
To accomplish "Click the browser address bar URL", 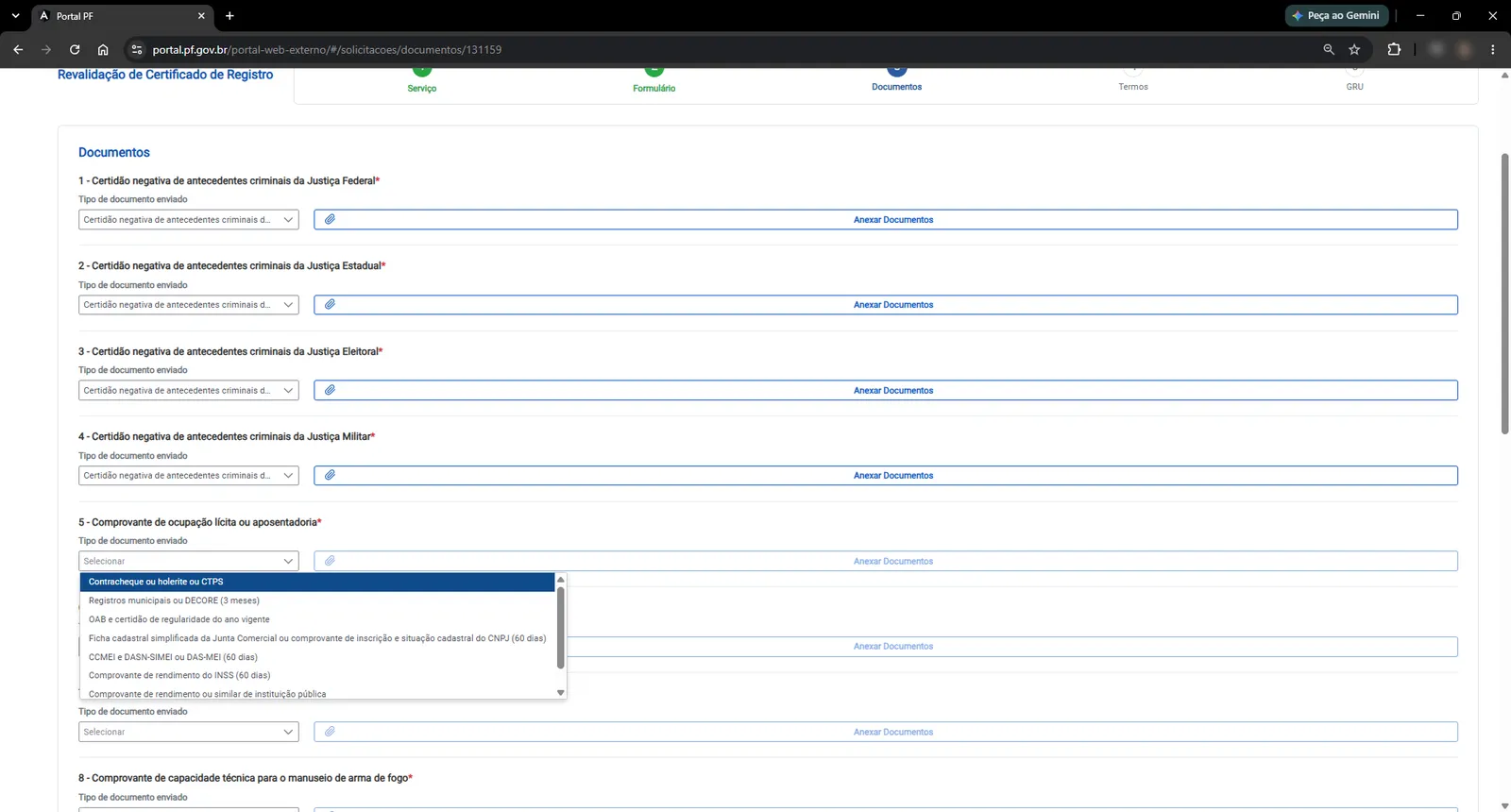I will pos(327,49).
